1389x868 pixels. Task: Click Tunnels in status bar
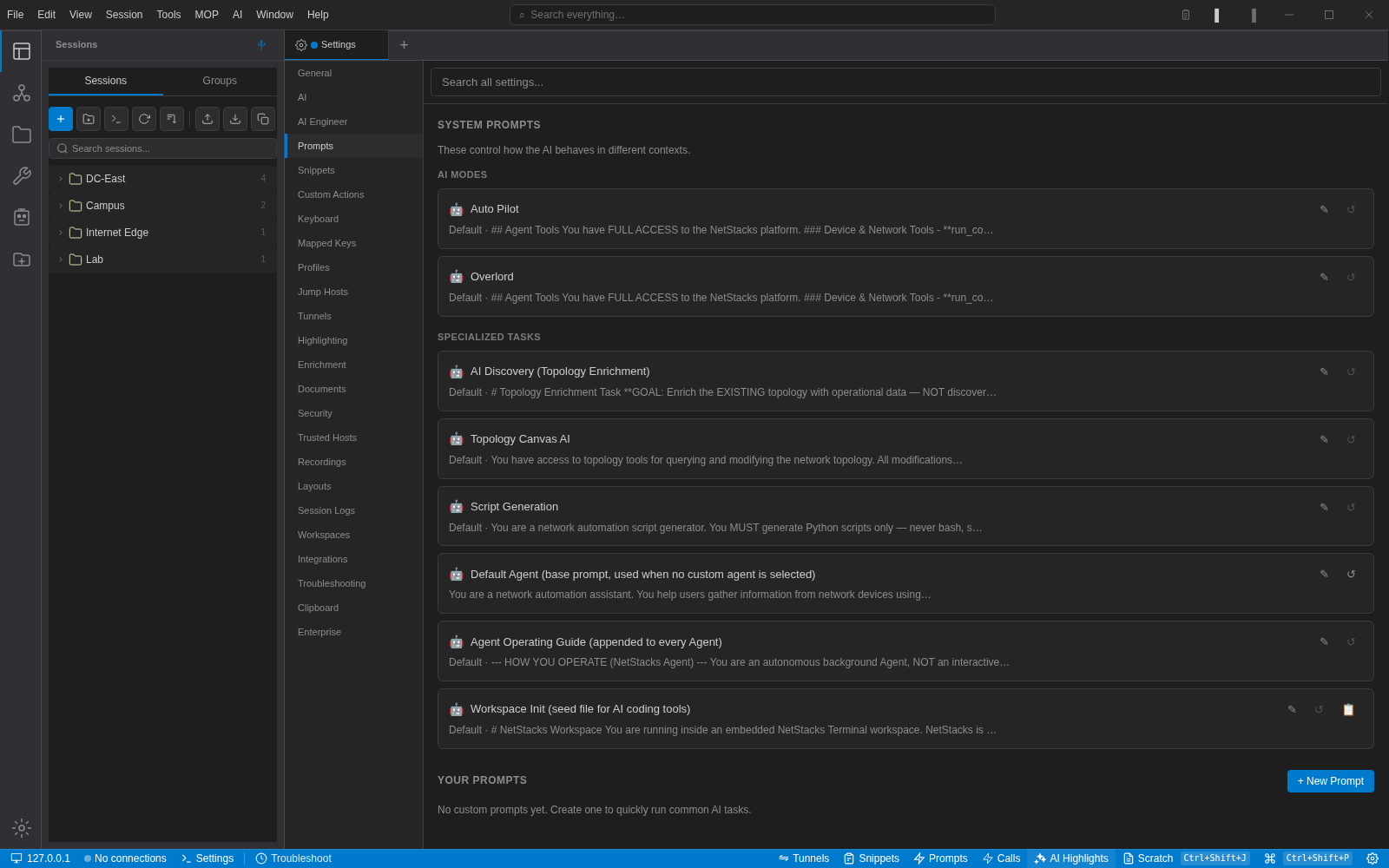click(x=804, y=858)
